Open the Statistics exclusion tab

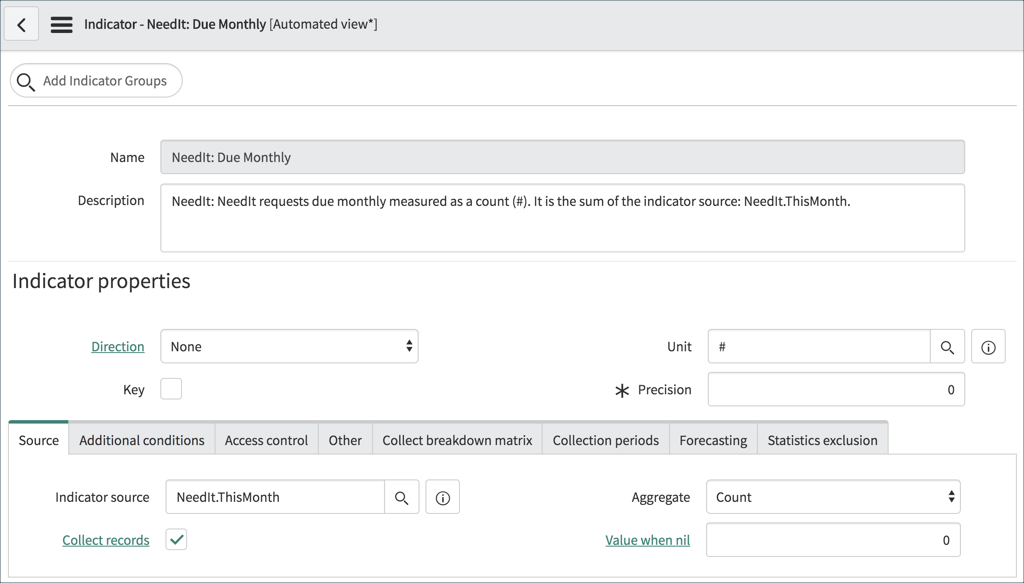[822, 440]
